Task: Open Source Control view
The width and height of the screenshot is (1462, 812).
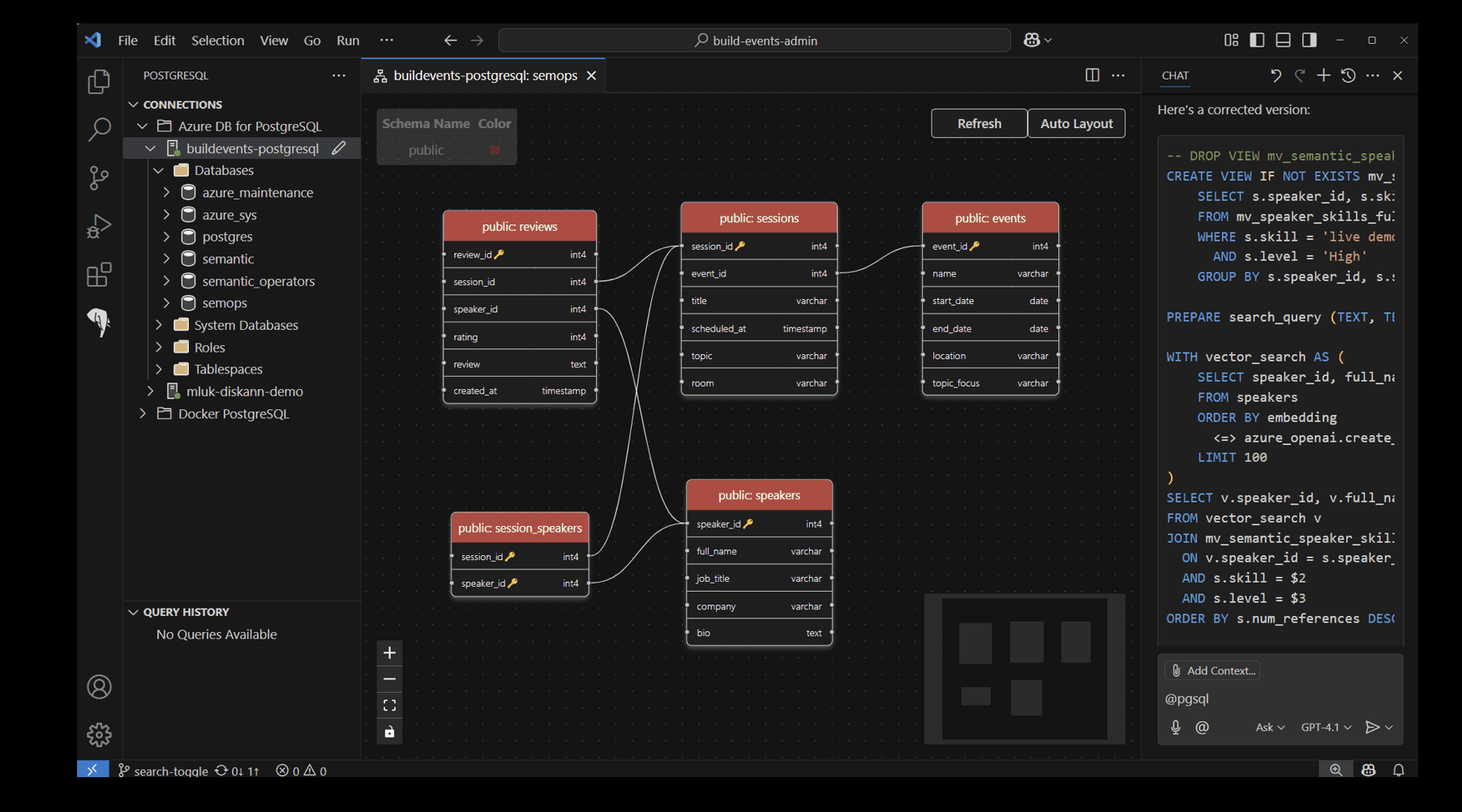Action: [98, 177]
